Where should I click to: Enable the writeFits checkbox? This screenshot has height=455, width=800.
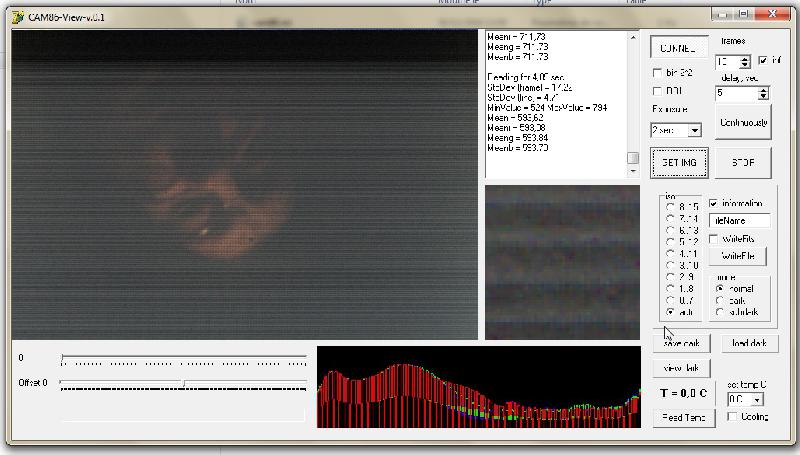coord(713,239)
